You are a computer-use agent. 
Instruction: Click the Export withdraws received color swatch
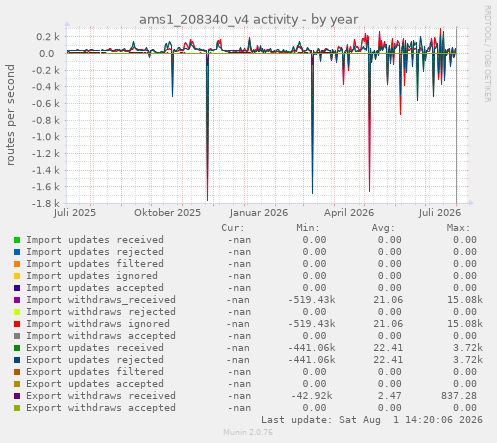(x=17, y=396)
